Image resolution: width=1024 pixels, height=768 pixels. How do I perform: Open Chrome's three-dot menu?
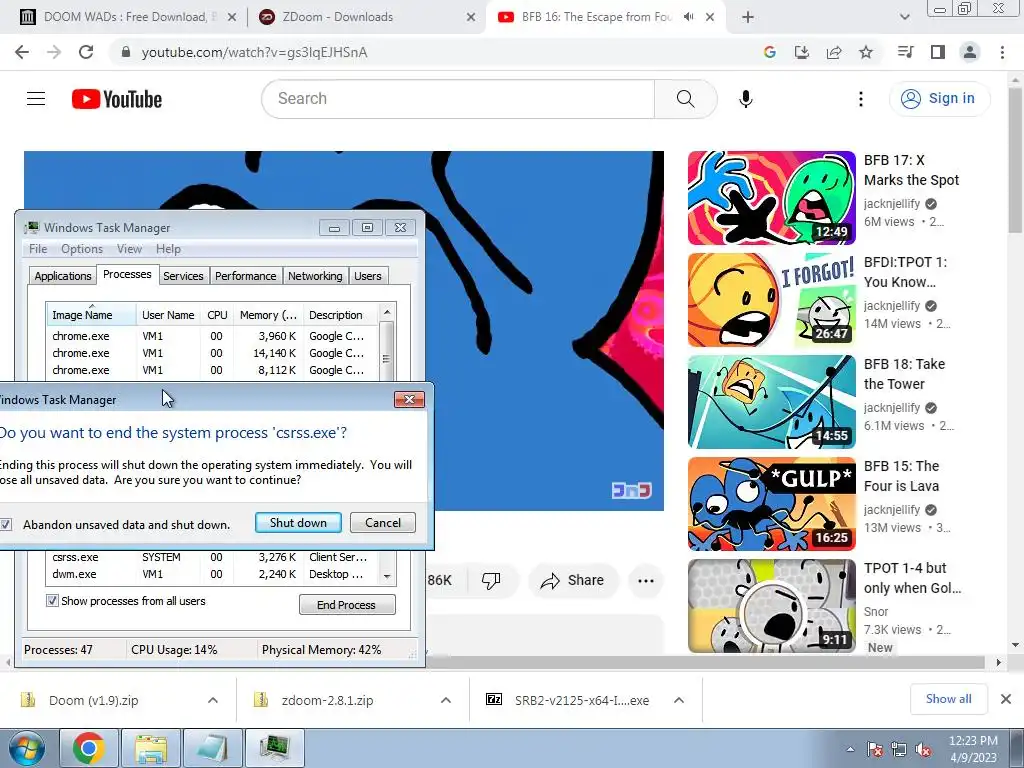click(1002, 52)
